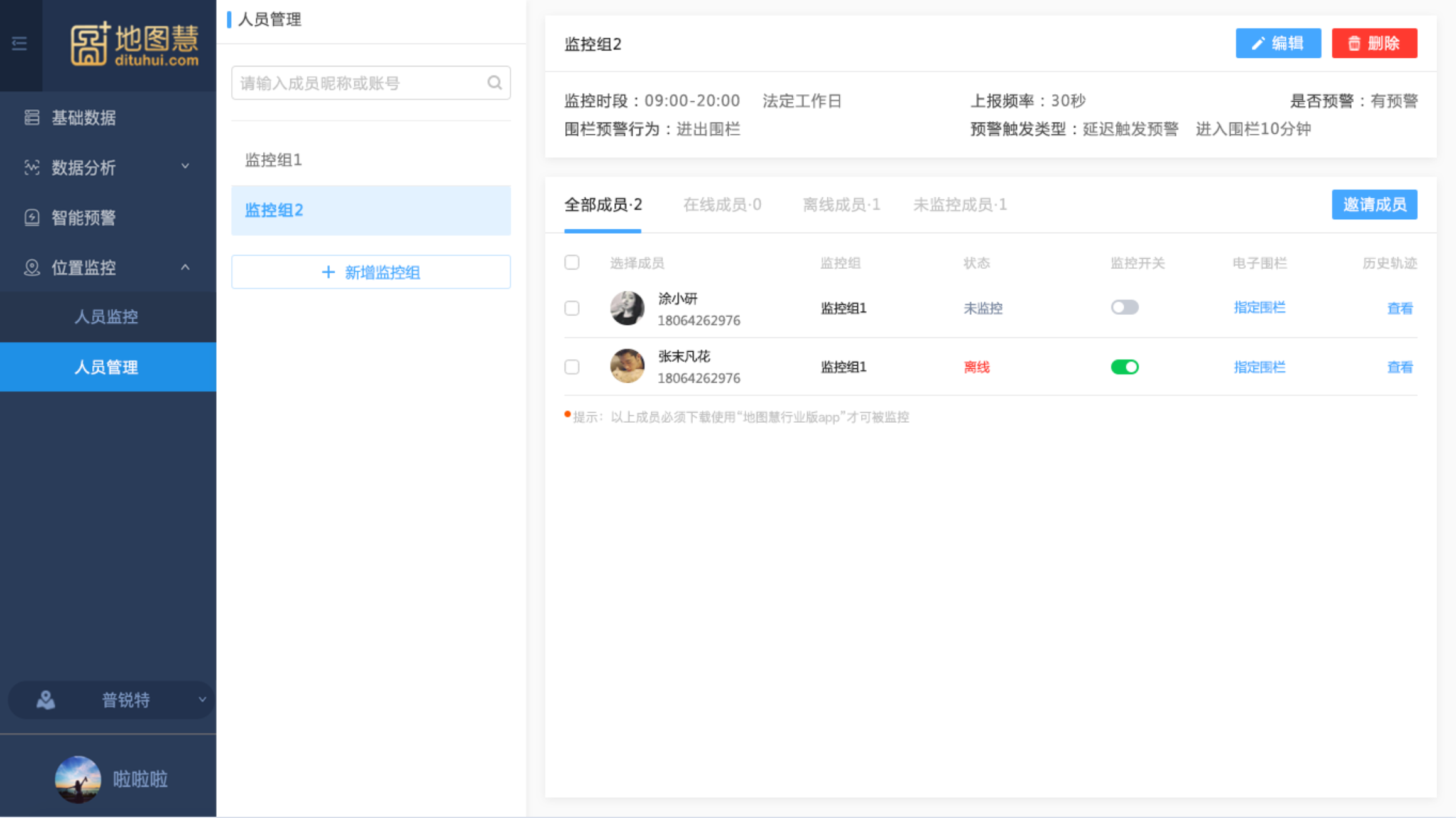This screenshot has width=1456, height=818.
Task: Click the 数据分析 chart icon
Action: [32, 167]
